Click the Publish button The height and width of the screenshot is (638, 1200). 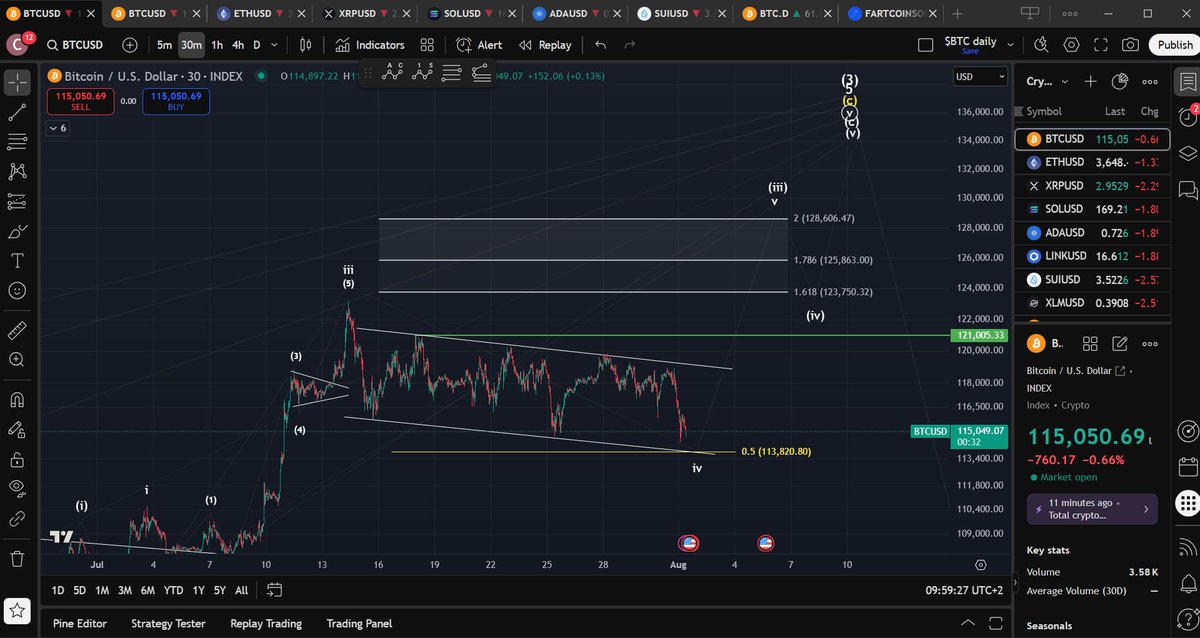pos(1175,45)
